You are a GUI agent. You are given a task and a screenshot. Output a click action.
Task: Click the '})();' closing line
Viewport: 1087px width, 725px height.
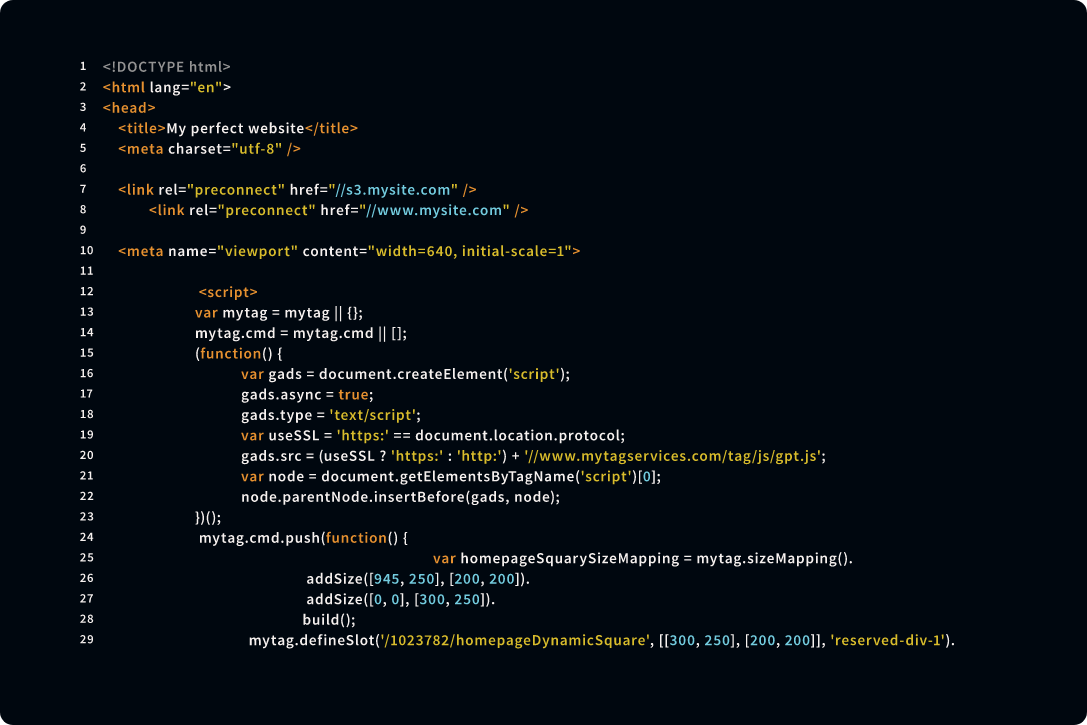tap(208, 517)
